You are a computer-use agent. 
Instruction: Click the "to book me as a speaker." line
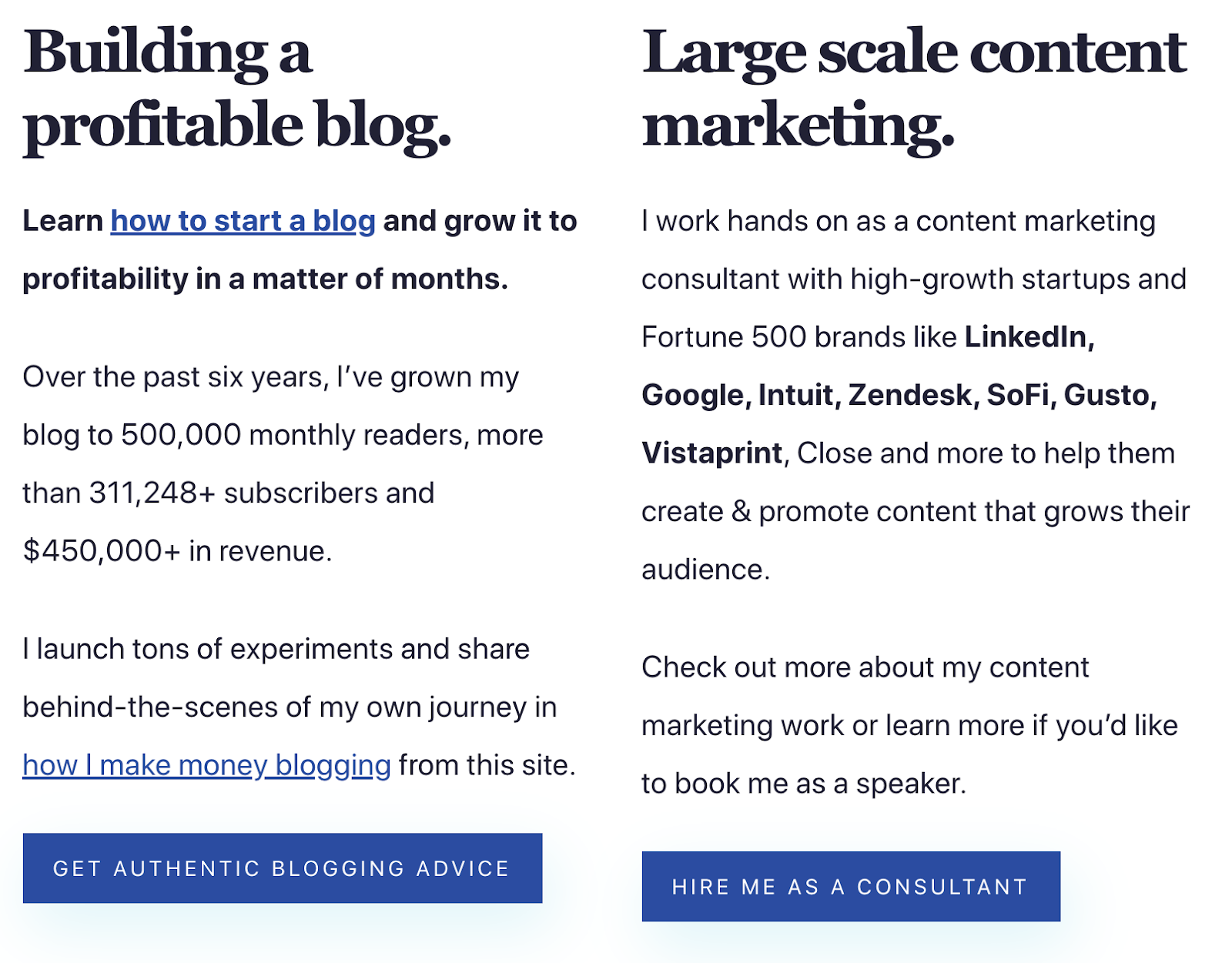pos(803,784)
